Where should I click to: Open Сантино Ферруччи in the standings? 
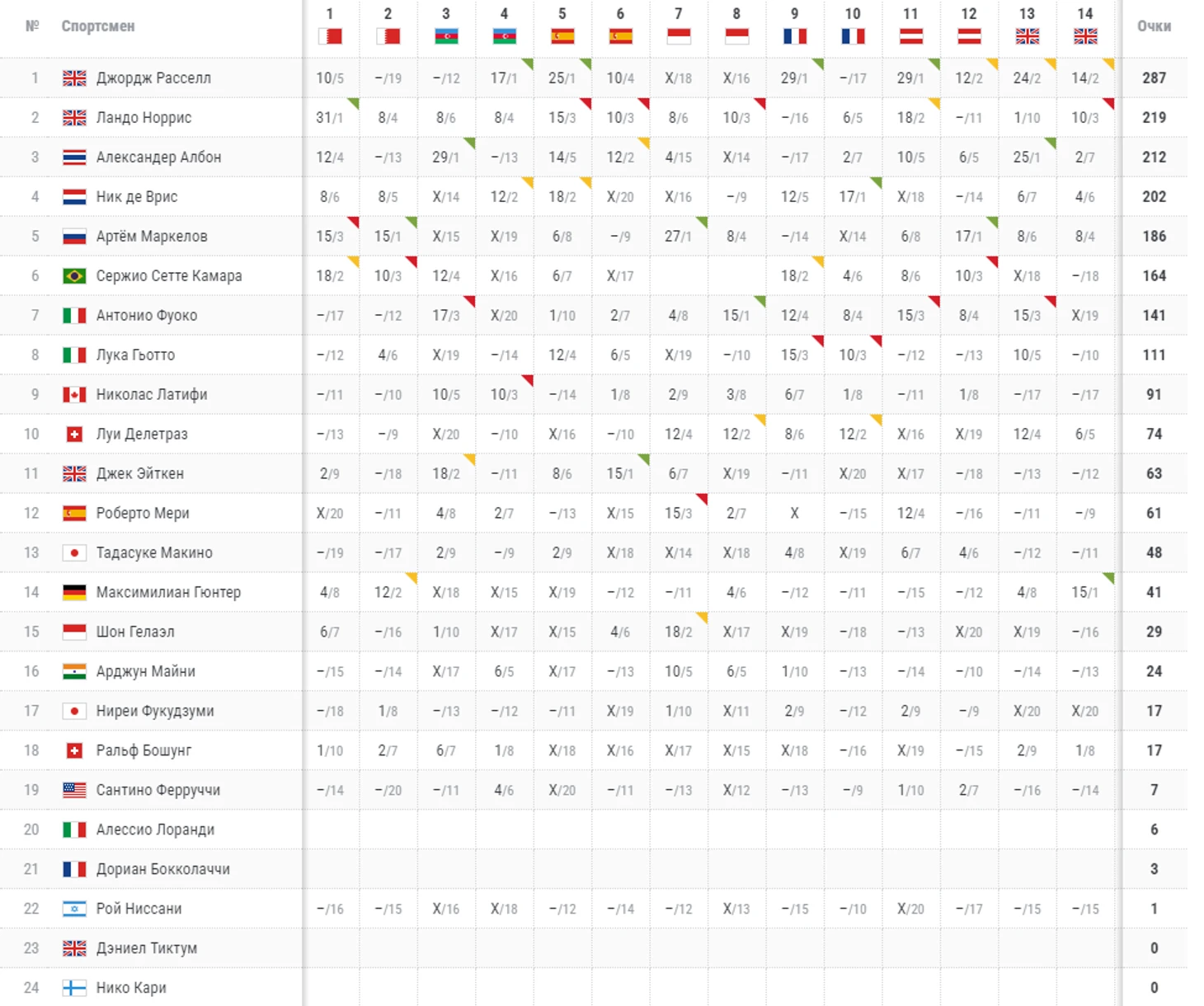(x=158, y=790)
